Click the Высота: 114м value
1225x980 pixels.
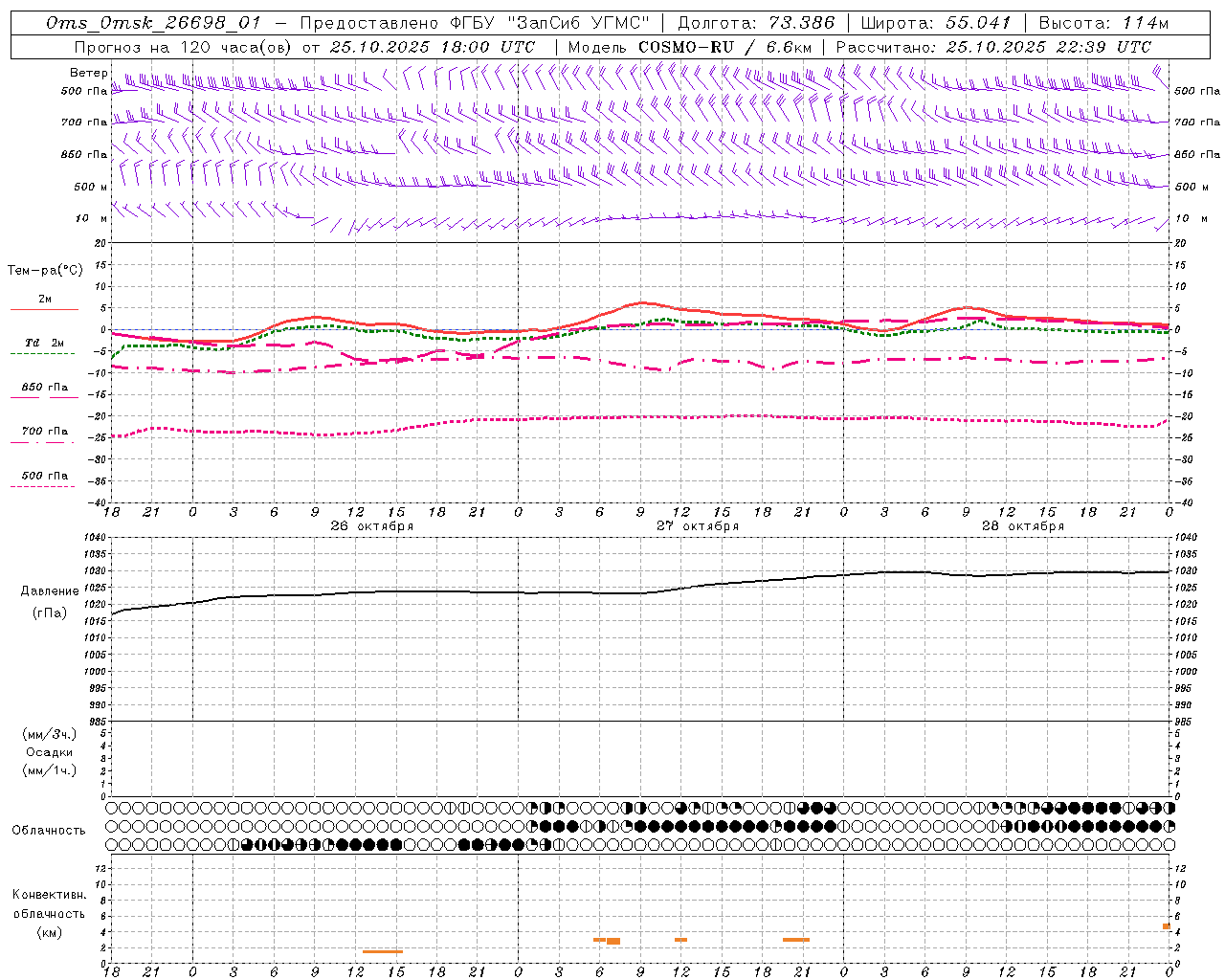[x=1103, y=23]
